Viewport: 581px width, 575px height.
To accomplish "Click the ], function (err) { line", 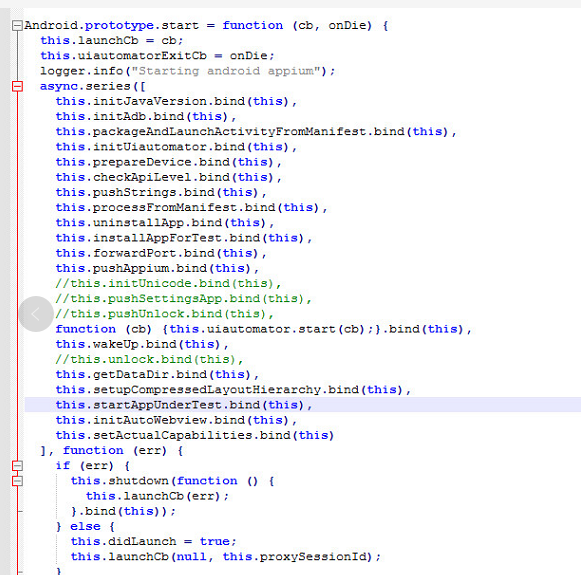I will 112,451.
